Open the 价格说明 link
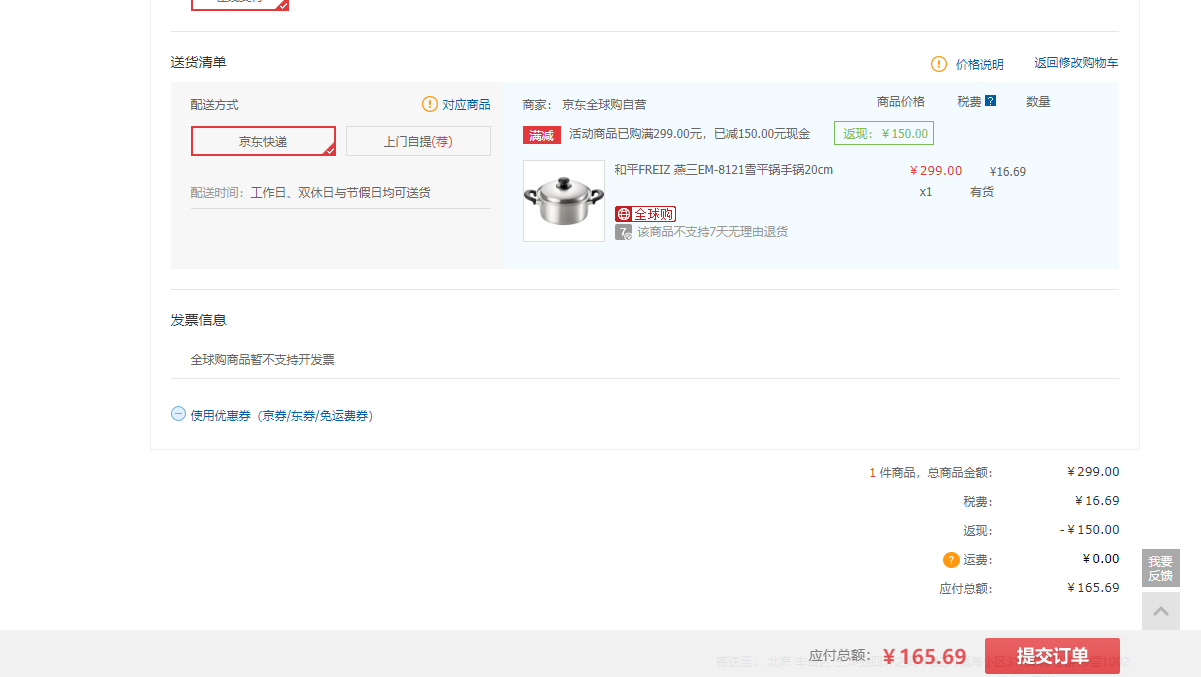 tap(980, 64)
